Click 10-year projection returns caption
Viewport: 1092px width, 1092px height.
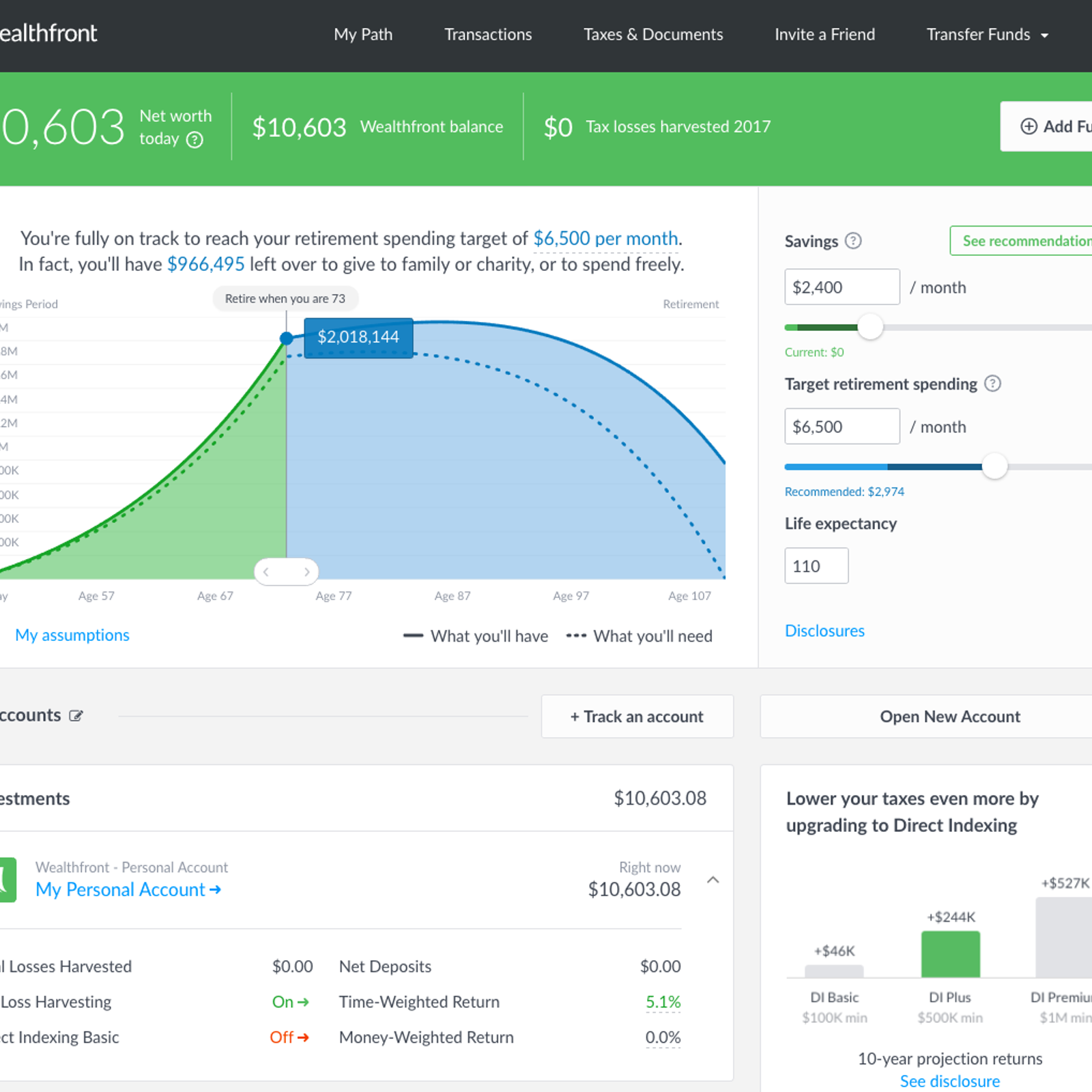point(949,1059)
